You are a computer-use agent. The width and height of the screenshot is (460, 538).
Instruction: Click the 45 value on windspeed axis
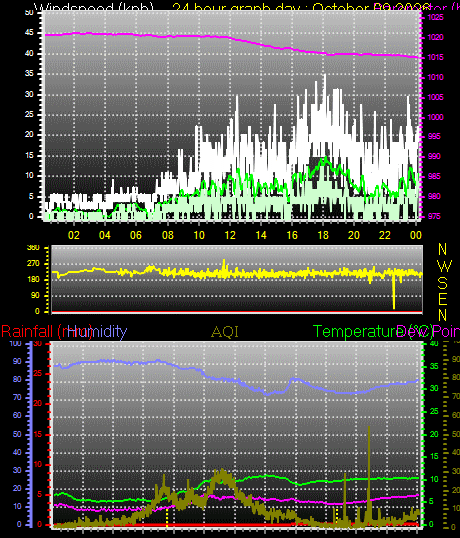pyautogui.click(x=29, y=33)
